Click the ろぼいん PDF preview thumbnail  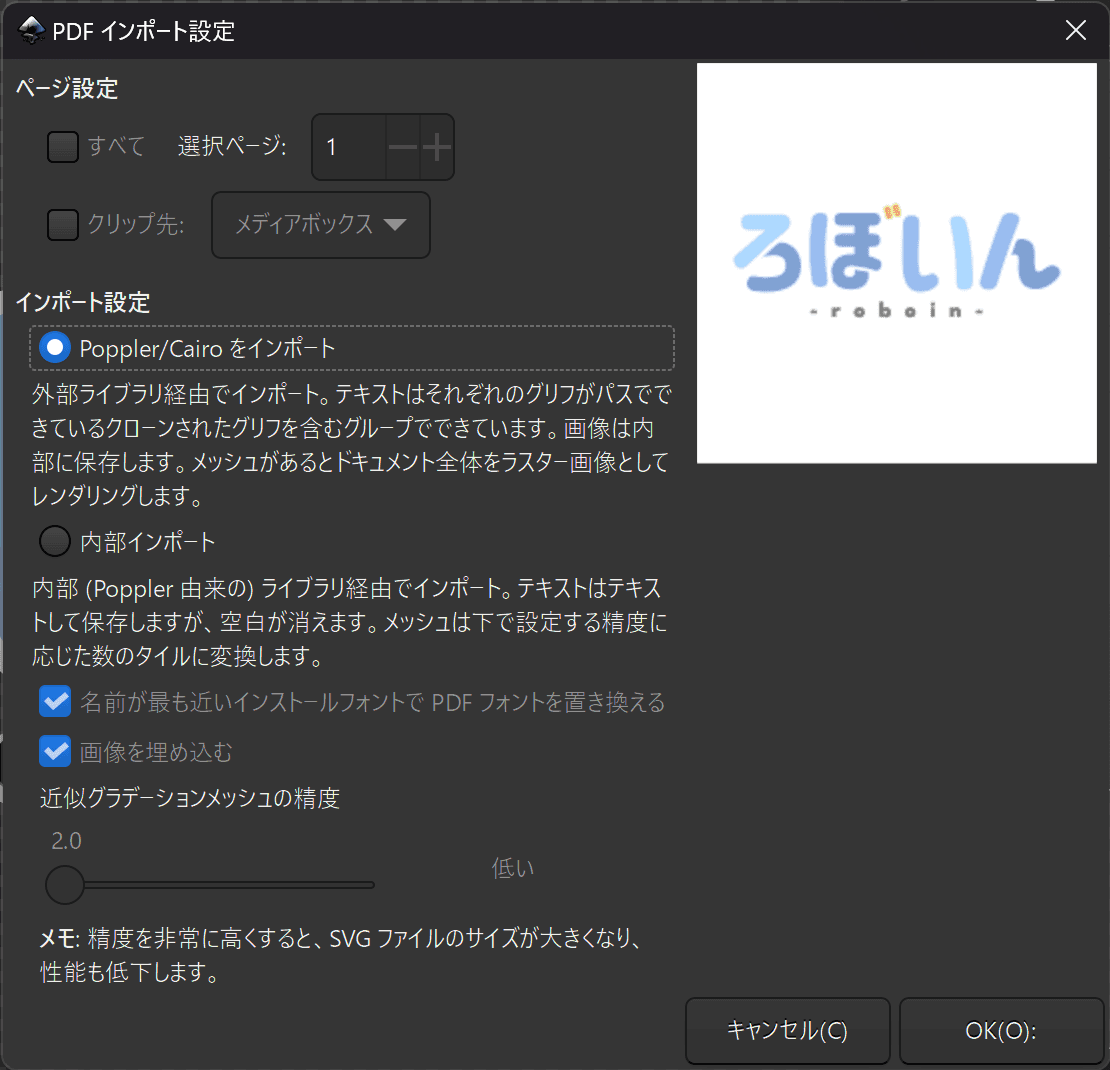pyautogui.click(x=896, y=263)
